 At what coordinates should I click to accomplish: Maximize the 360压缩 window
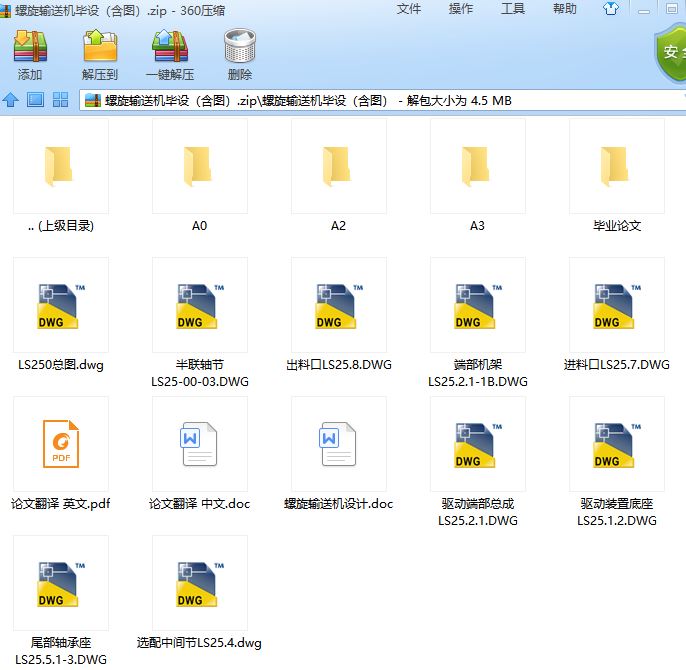(x=672, y=9)
